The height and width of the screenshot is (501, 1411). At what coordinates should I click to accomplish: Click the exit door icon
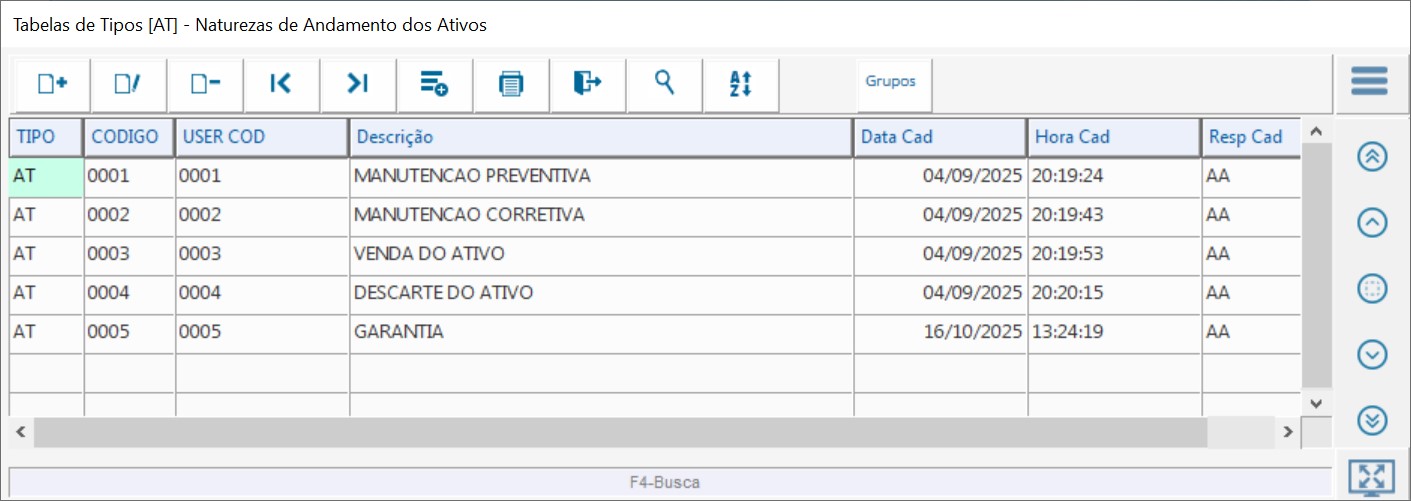pyautogui.click(x=587, y=84)
